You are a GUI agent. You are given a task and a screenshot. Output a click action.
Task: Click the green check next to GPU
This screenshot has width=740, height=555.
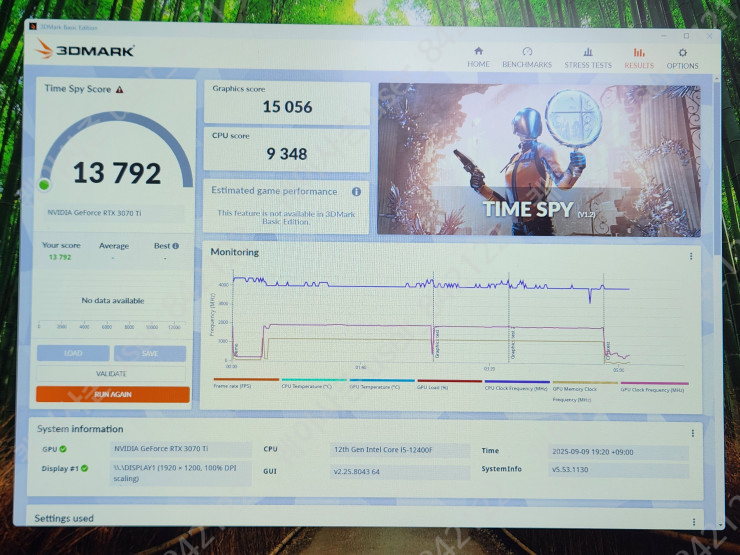click(x=63, y=449)
